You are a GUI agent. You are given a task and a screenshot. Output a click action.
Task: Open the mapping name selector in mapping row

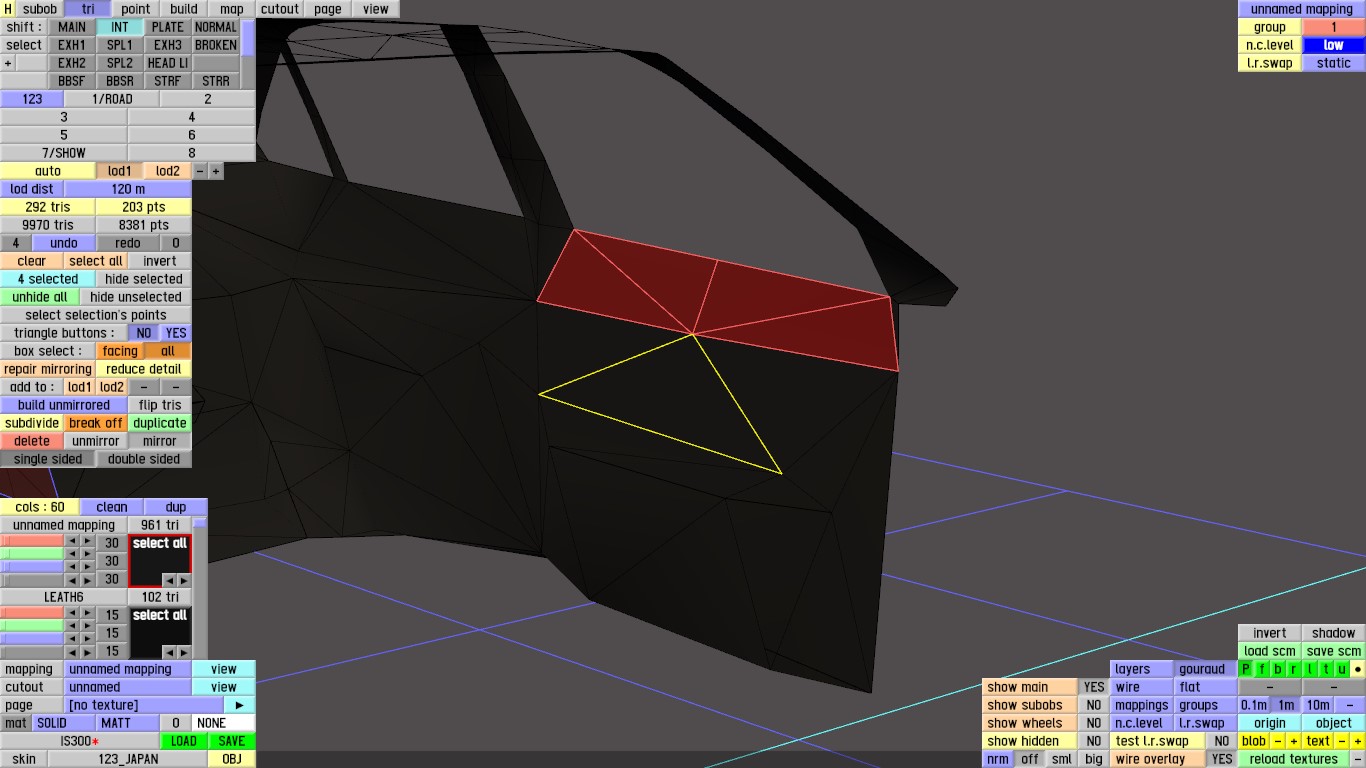coord(128,669)
